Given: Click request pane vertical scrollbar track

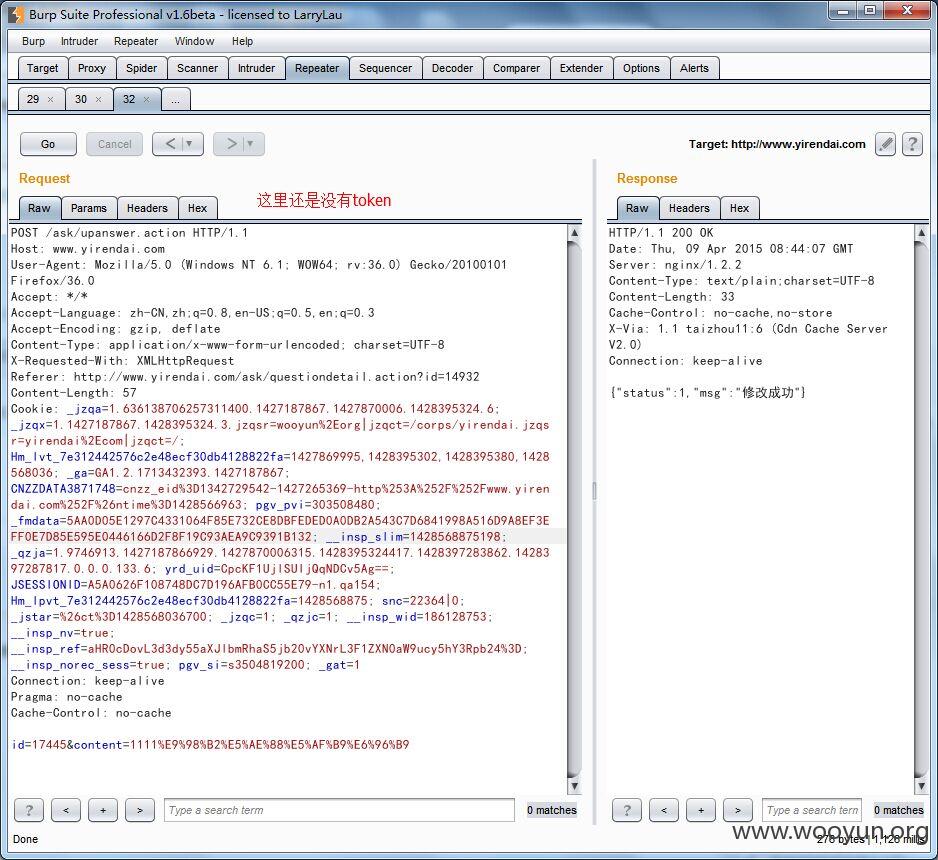Looking at the screenshot, I should pyautogui.click(x=574, y=508).
